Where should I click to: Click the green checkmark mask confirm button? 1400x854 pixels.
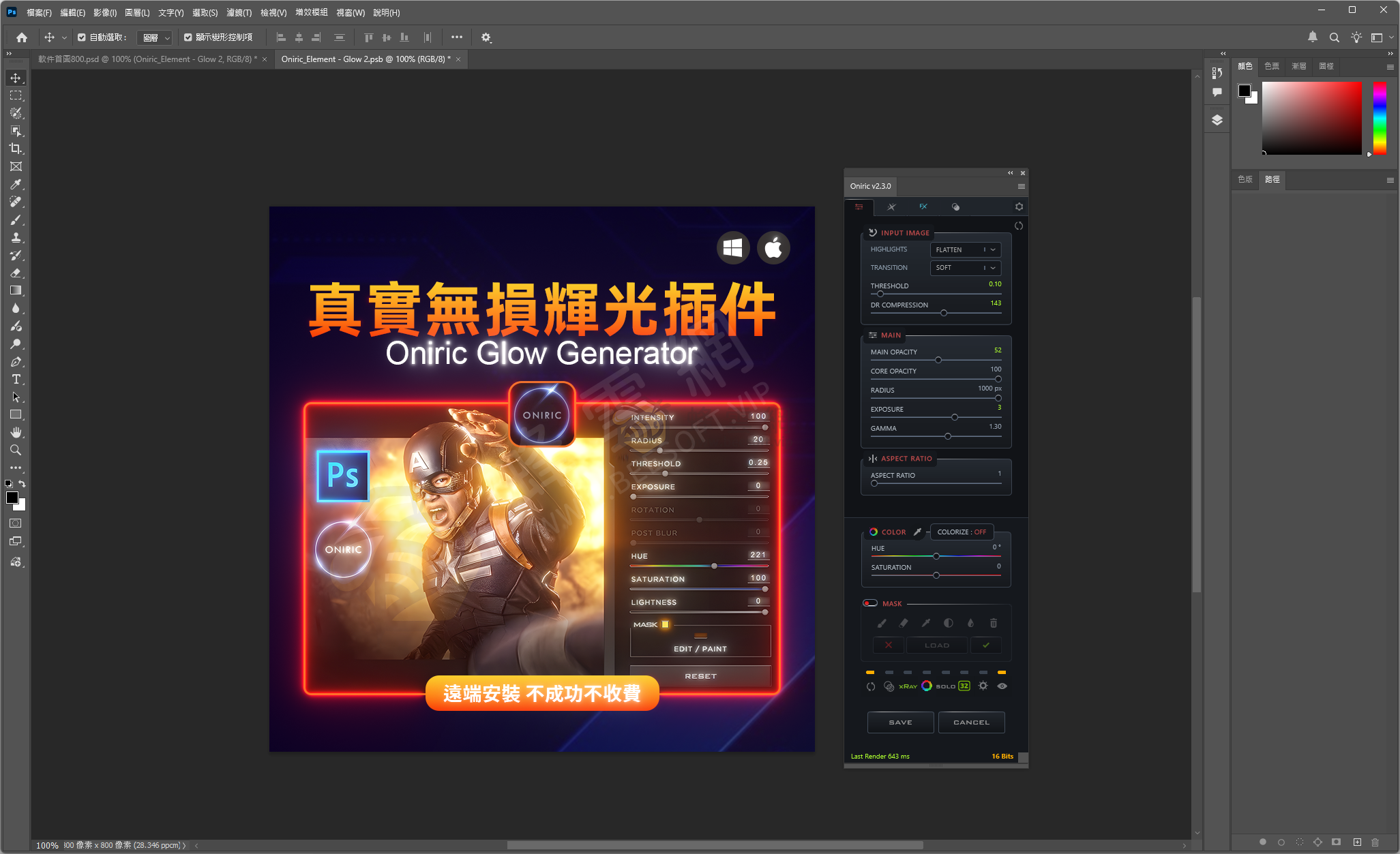986,645
